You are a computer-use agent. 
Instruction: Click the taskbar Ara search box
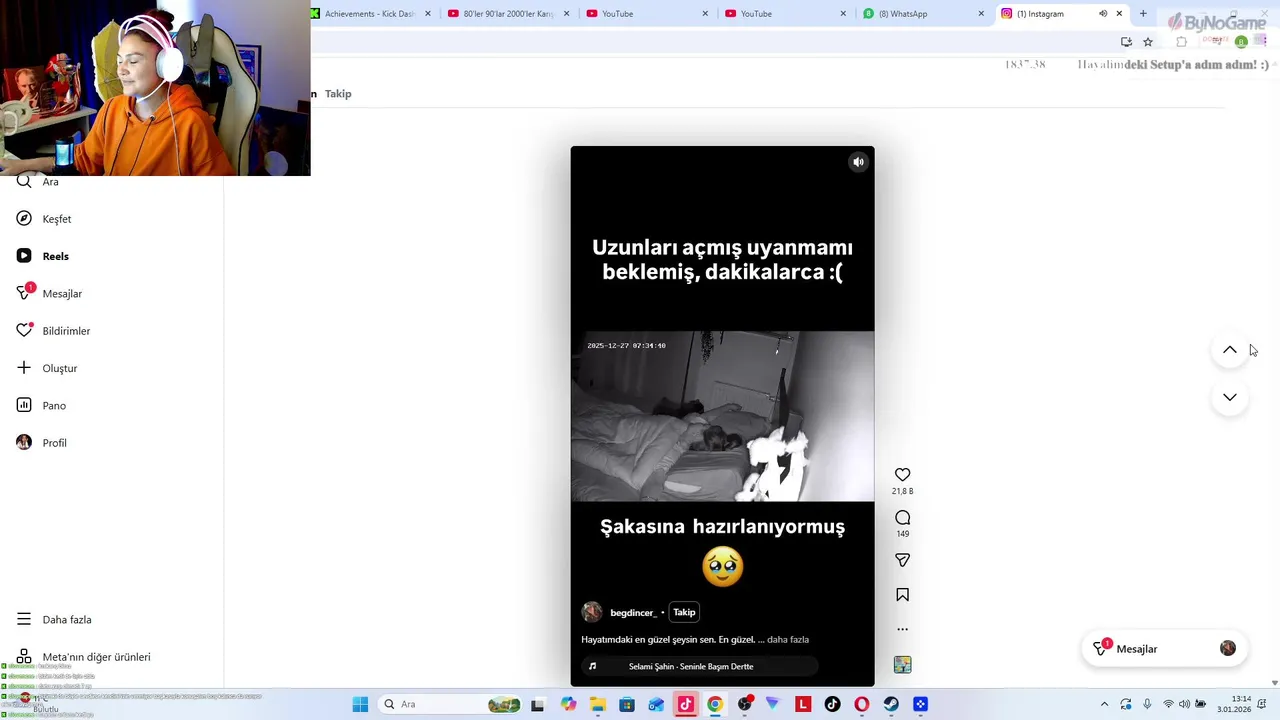[448, 705]
